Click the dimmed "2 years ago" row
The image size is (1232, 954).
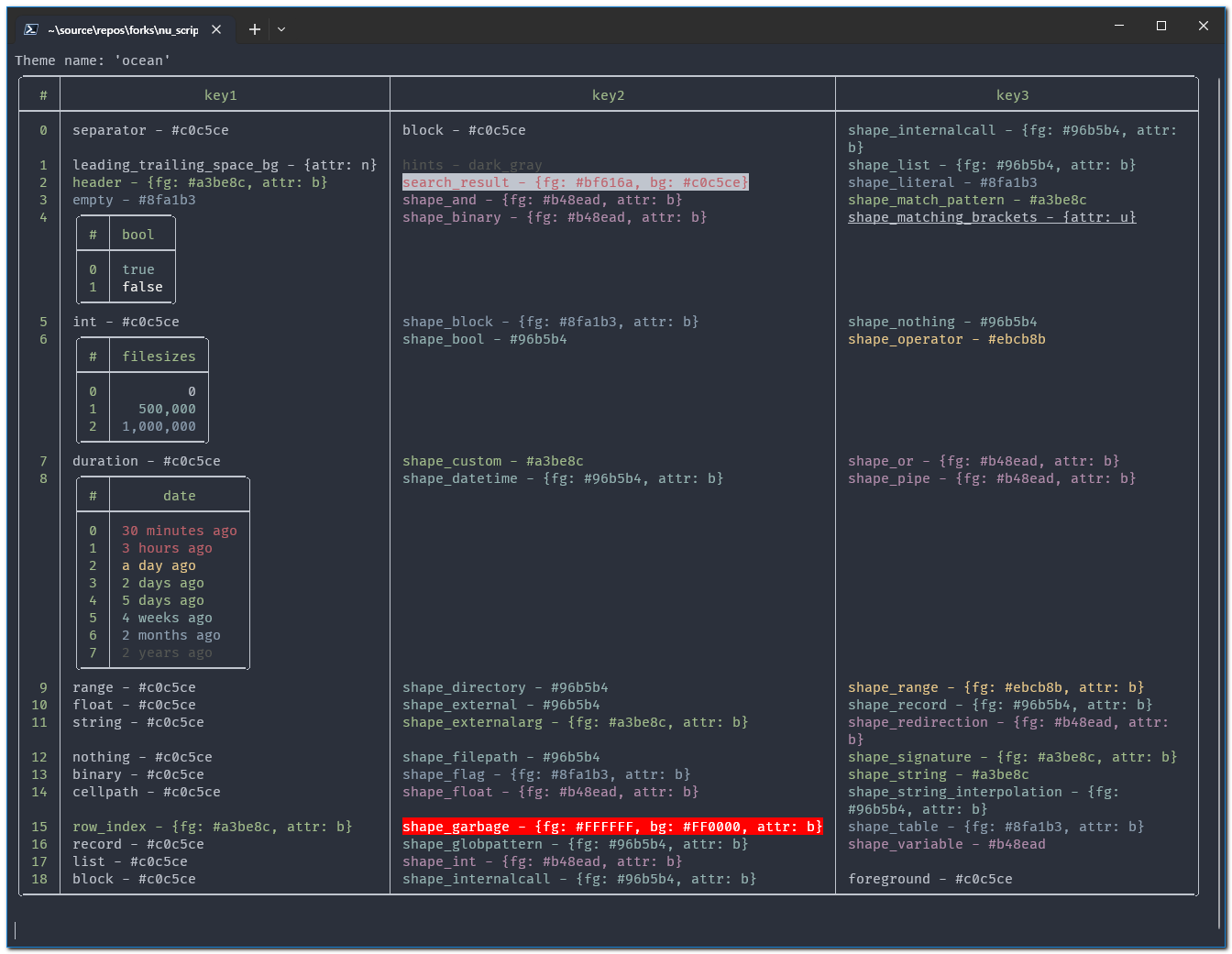(x=168, y=652)
